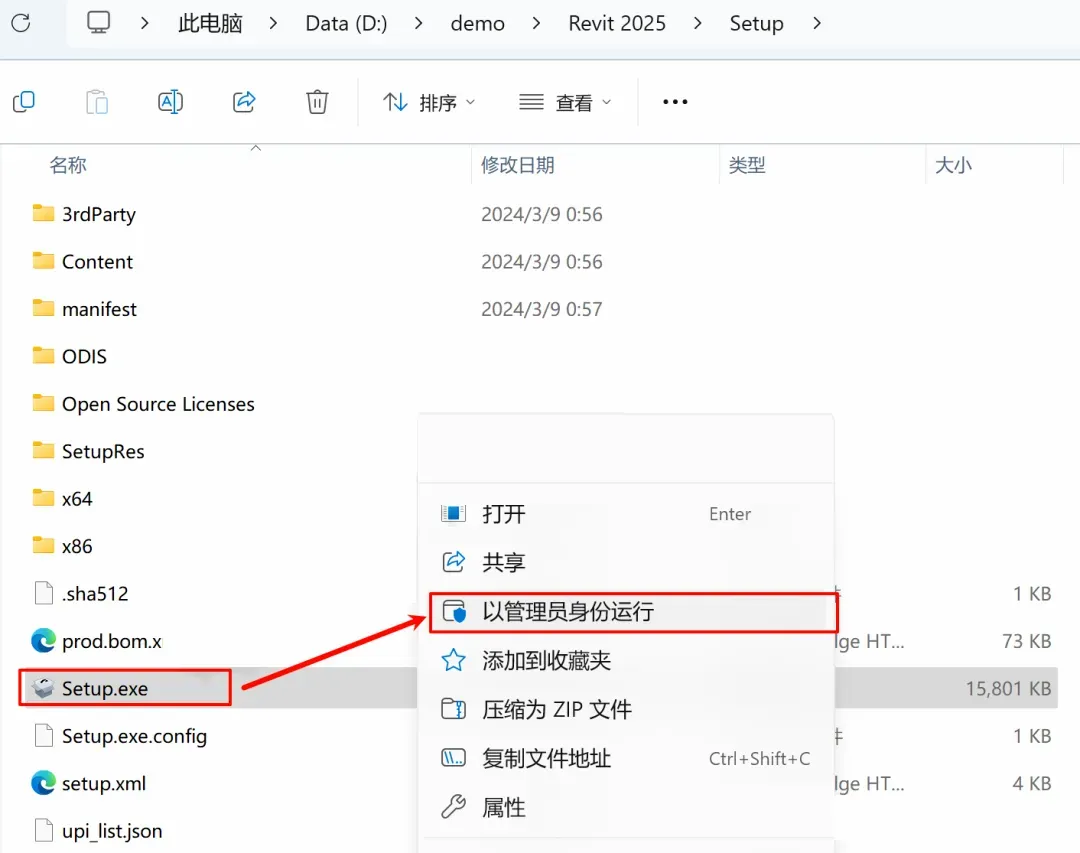Image resolution: width=1080 pixels, height=853 pixels.
Task: Select the upi_list.json file
Action: point(112,832)
